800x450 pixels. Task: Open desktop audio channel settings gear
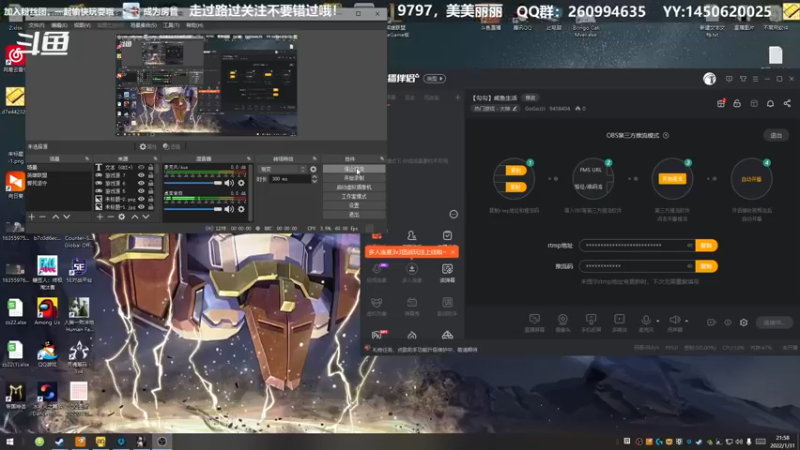[x=241, y=209]
